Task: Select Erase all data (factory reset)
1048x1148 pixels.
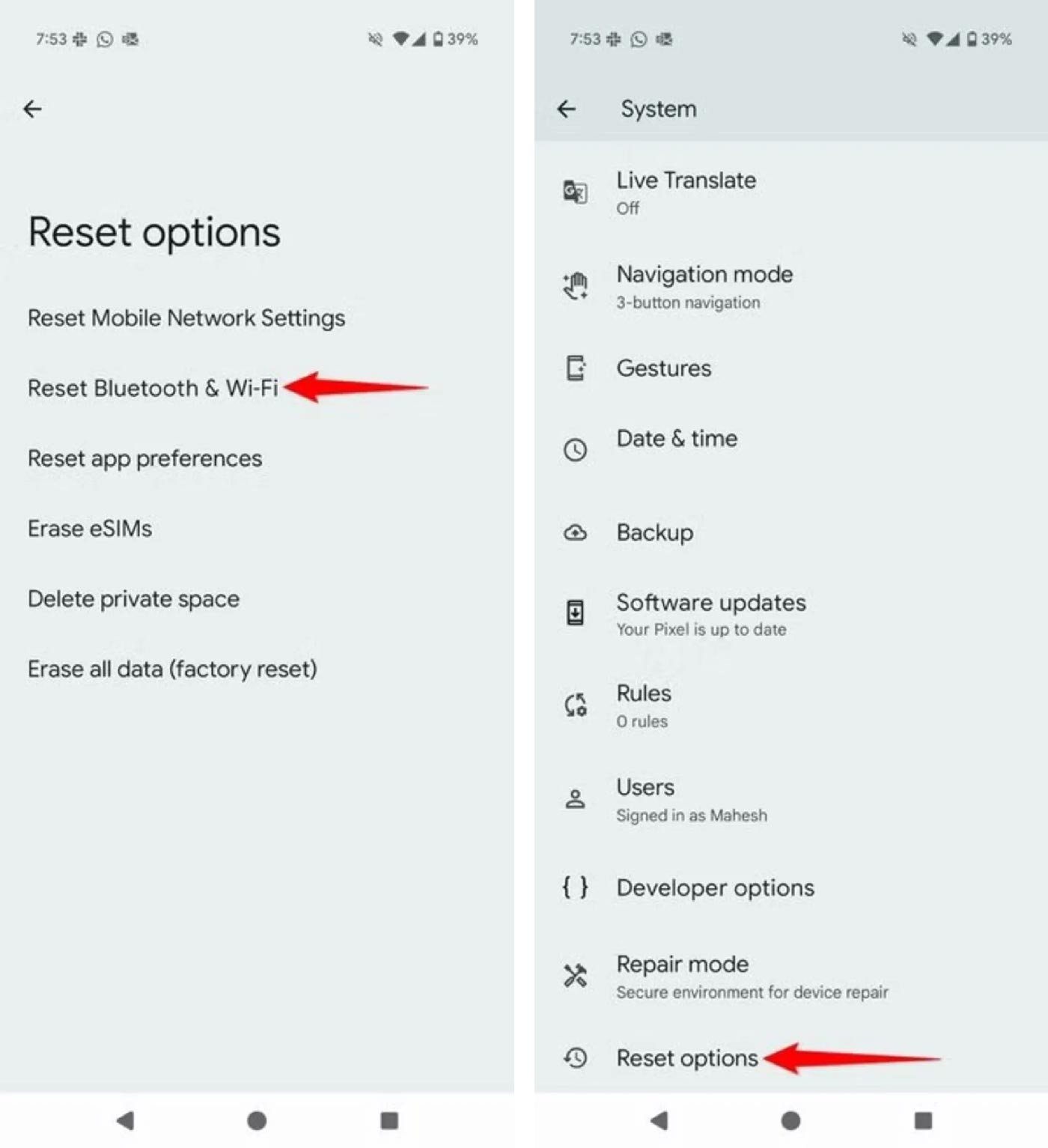Action: (x=172, y=669)
